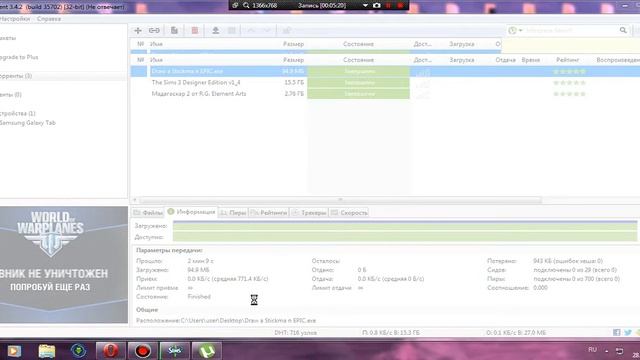640x360 pixels.
Task: Open The Sims taskbar icon
Action: [175, 351]
